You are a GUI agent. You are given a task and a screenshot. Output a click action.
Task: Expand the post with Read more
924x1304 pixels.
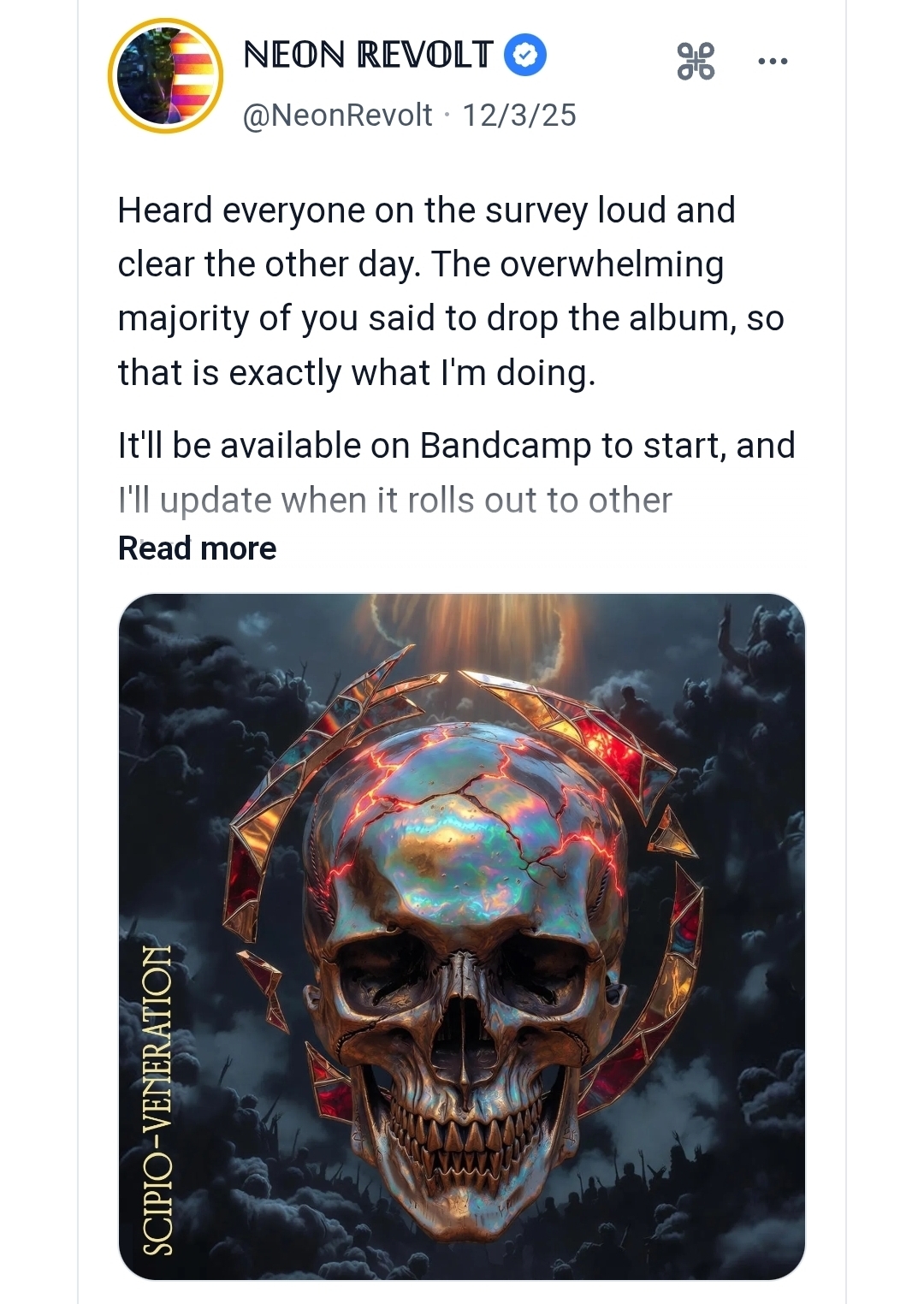[x=197, y=548]
